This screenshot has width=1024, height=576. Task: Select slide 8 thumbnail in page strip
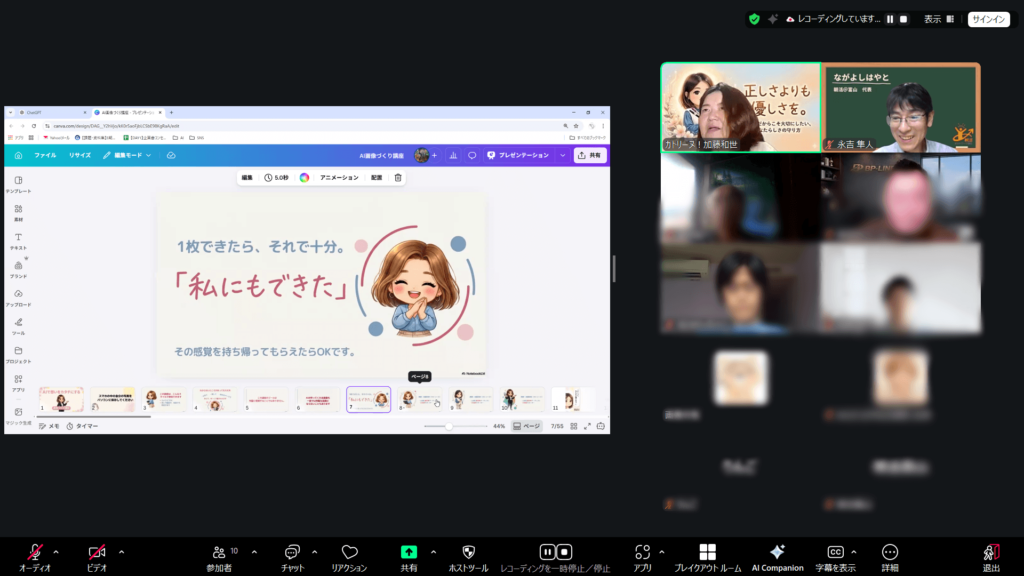(x=419, y=399)
